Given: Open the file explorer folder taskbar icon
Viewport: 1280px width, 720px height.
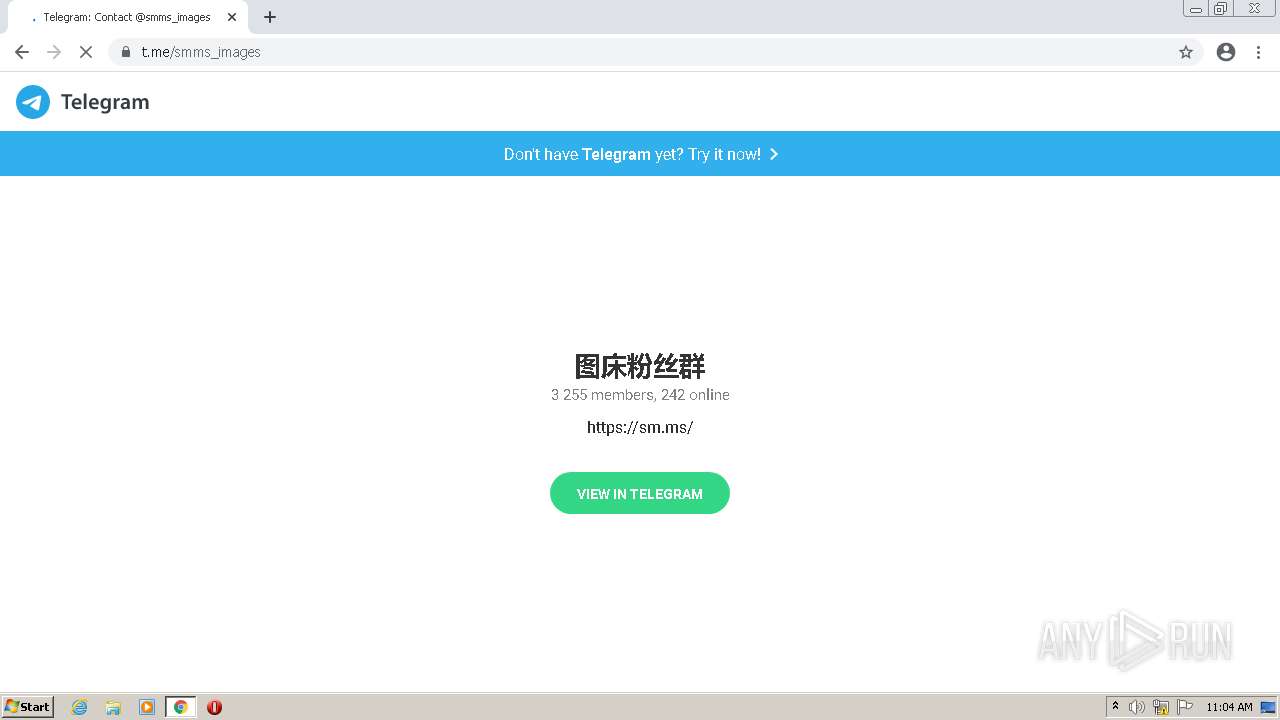Looking at the screenshot, I should click(x=113, y=707).
